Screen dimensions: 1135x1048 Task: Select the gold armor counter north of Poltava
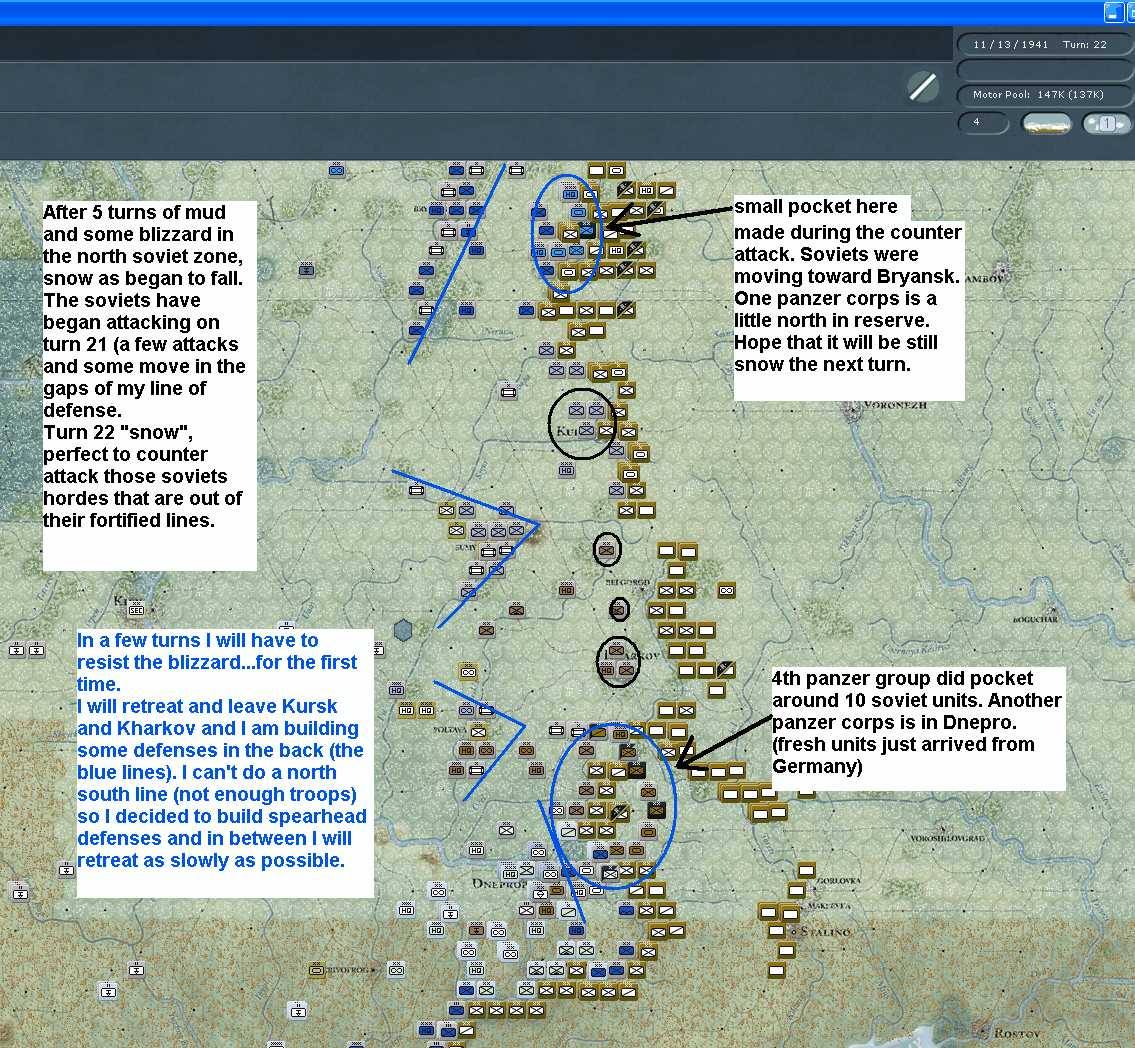point(468,672)
